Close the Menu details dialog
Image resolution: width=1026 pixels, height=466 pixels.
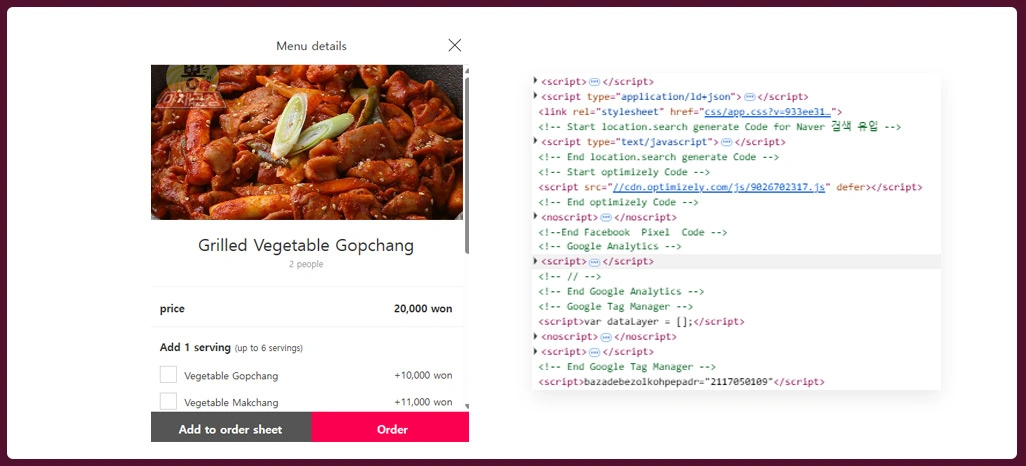pos(455,45)
